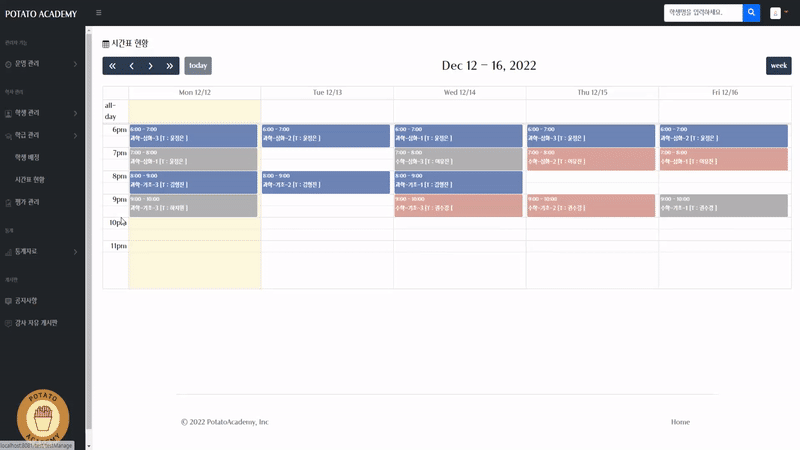The image size is (800, 450).
Task: Open Thursday 7:00-8:00 pink class event
Action: coord(591,159)
